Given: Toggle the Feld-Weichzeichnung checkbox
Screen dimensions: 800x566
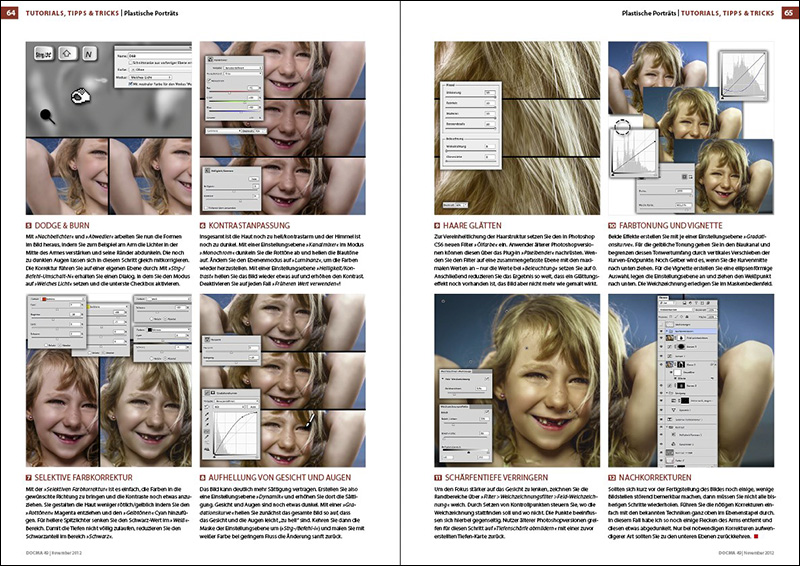Looking at the screenshot, I should coord(487,379).
